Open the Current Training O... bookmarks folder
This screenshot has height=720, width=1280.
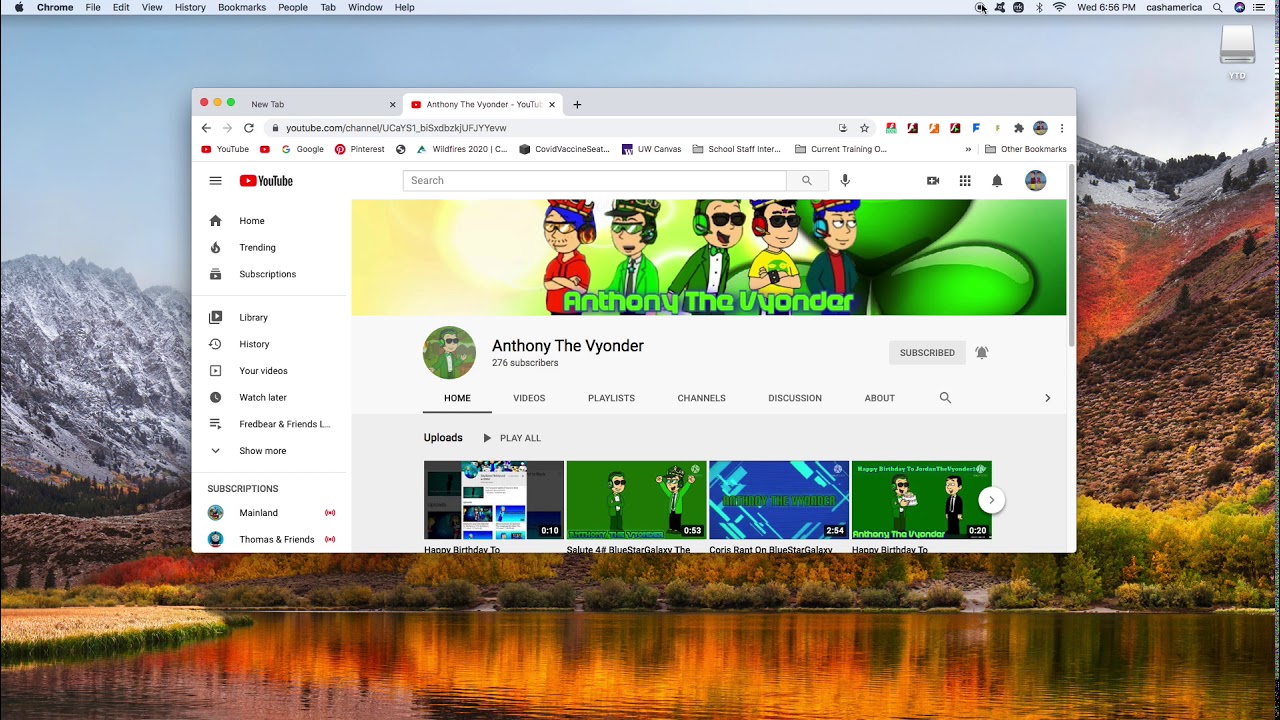point(840,149)
